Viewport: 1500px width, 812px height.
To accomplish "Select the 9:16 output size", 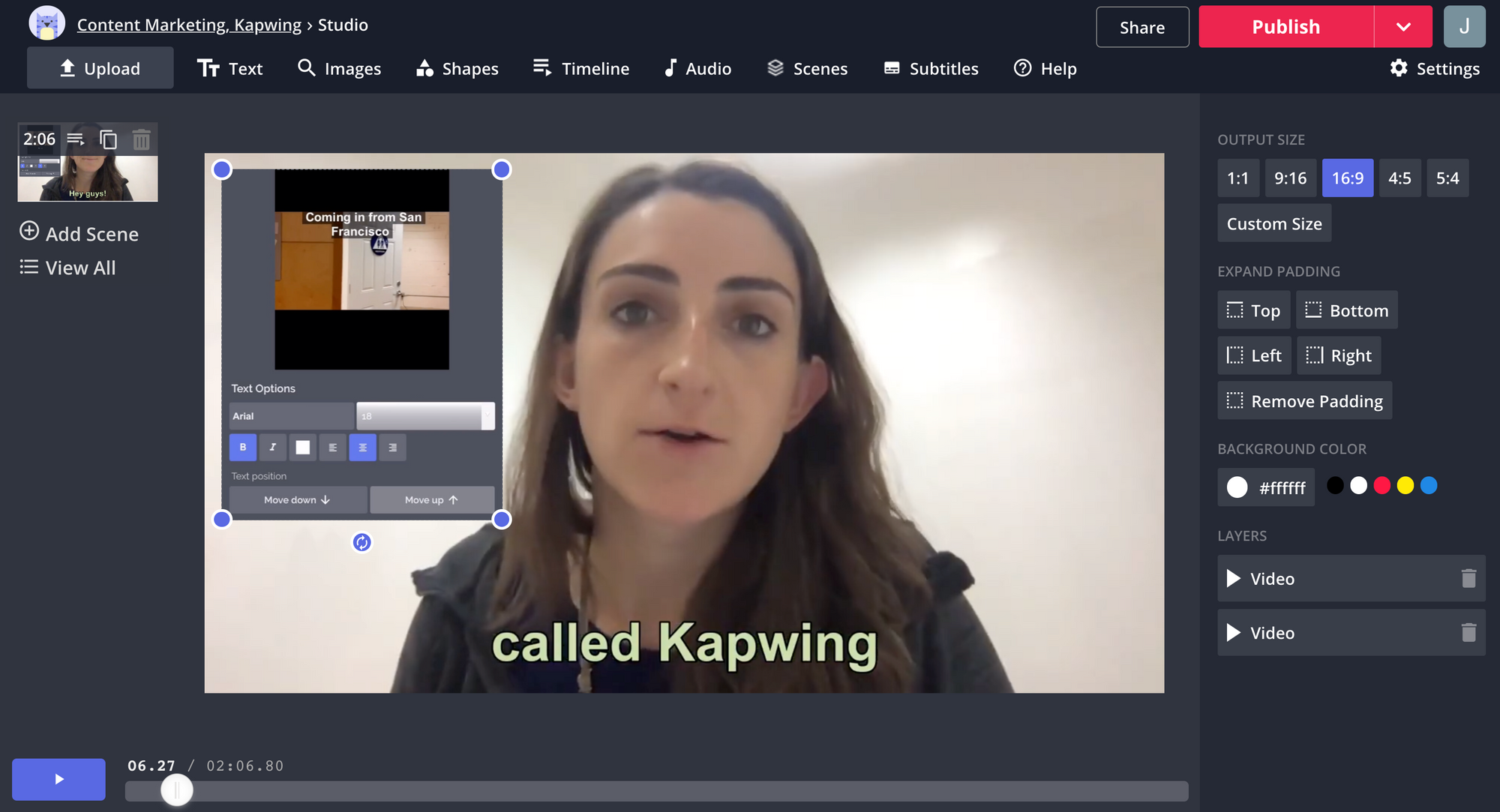I will pos(1290,178).
